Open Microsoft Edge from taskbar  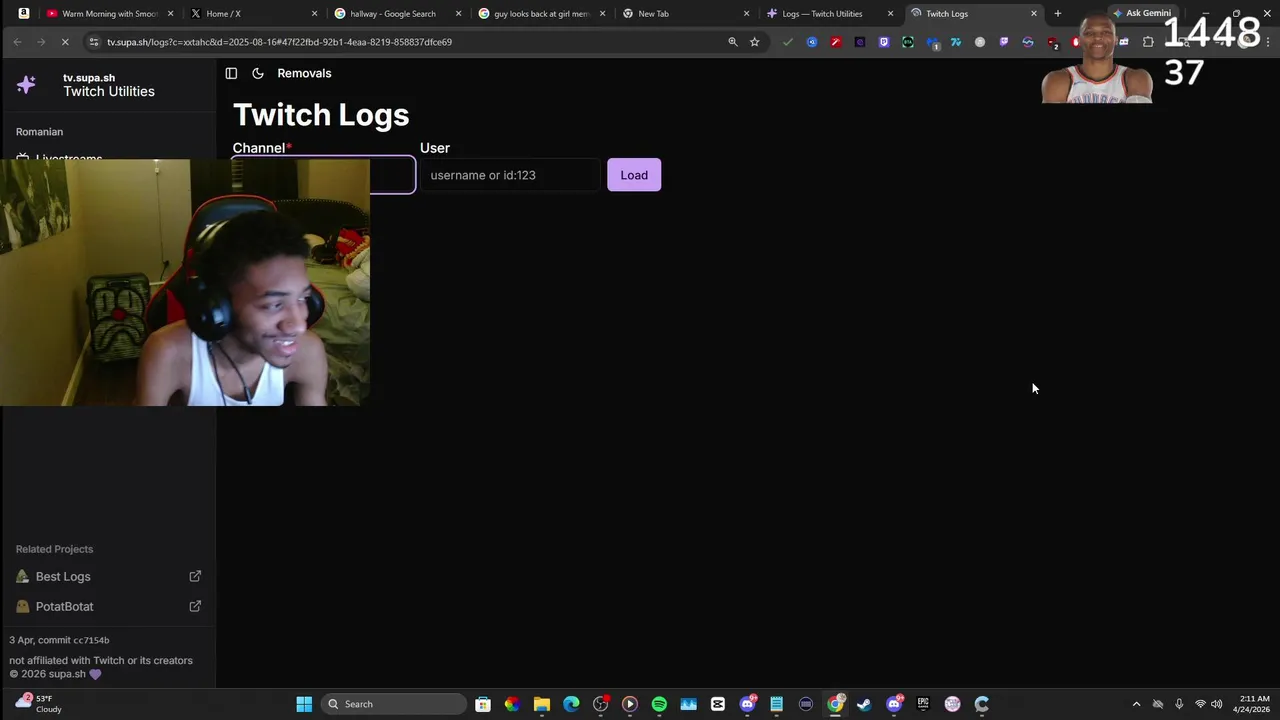pos(571,704)
